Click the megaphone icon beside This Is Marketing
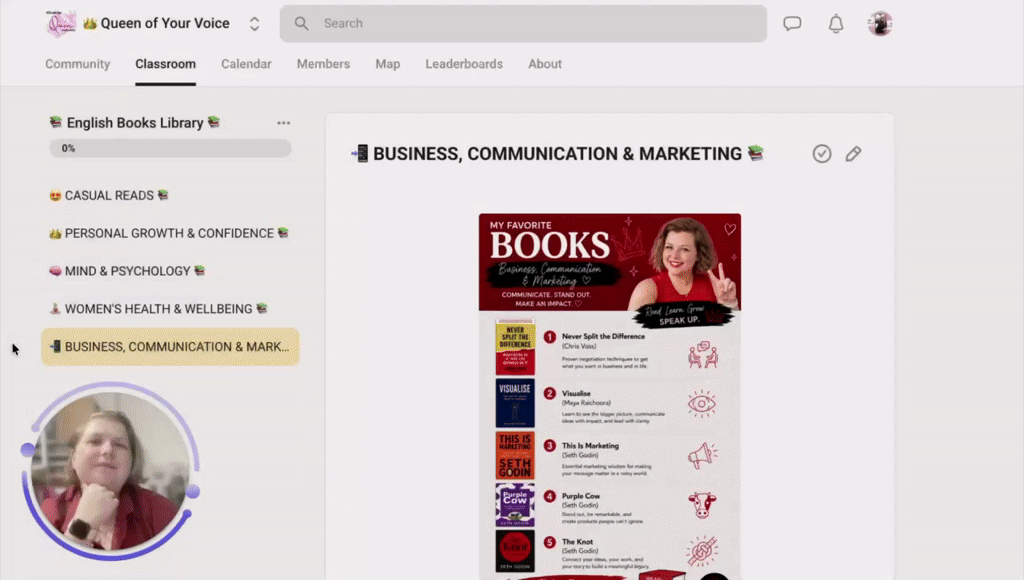The image size is (1024, 580). tap(702, 455)
